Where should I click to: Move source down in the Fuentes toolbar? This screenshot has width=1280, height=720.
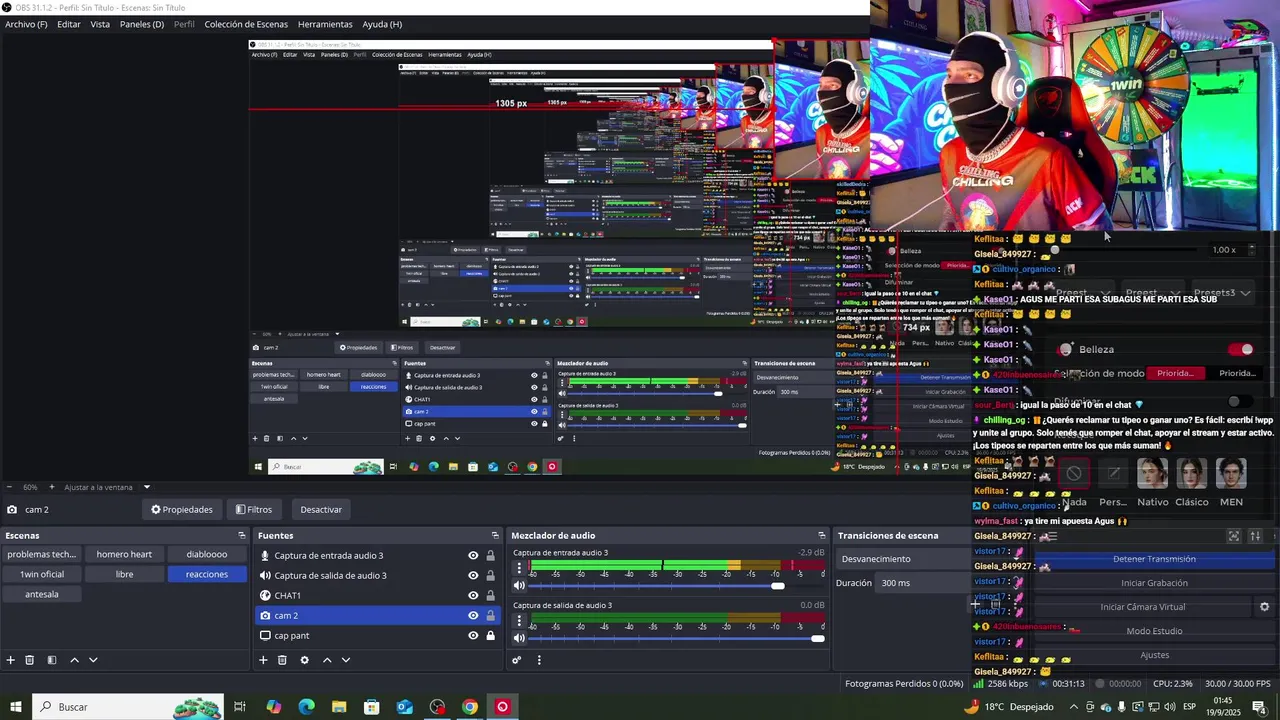346,660
